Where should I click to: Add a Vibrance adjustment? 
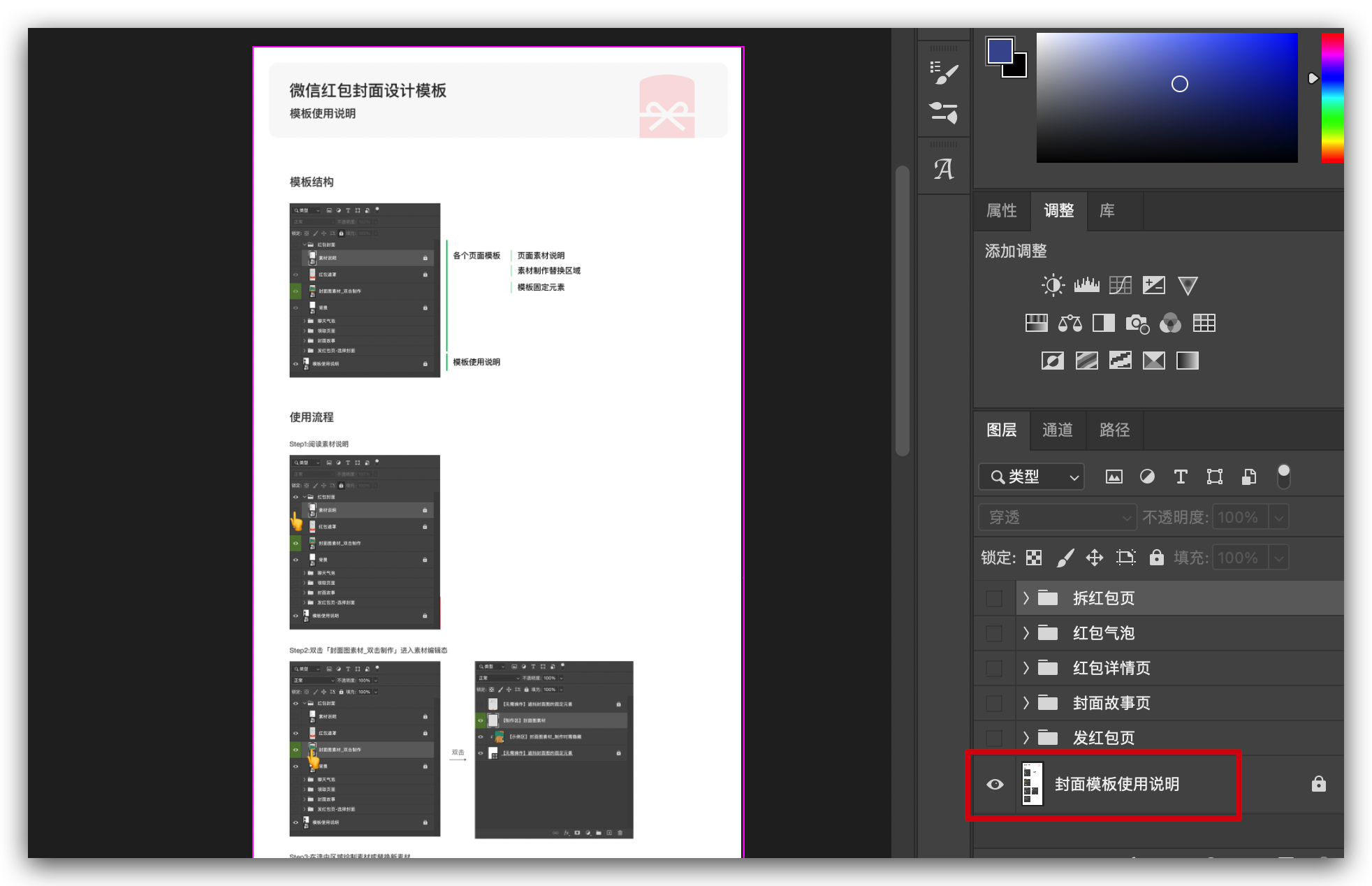coord(1188,285)
